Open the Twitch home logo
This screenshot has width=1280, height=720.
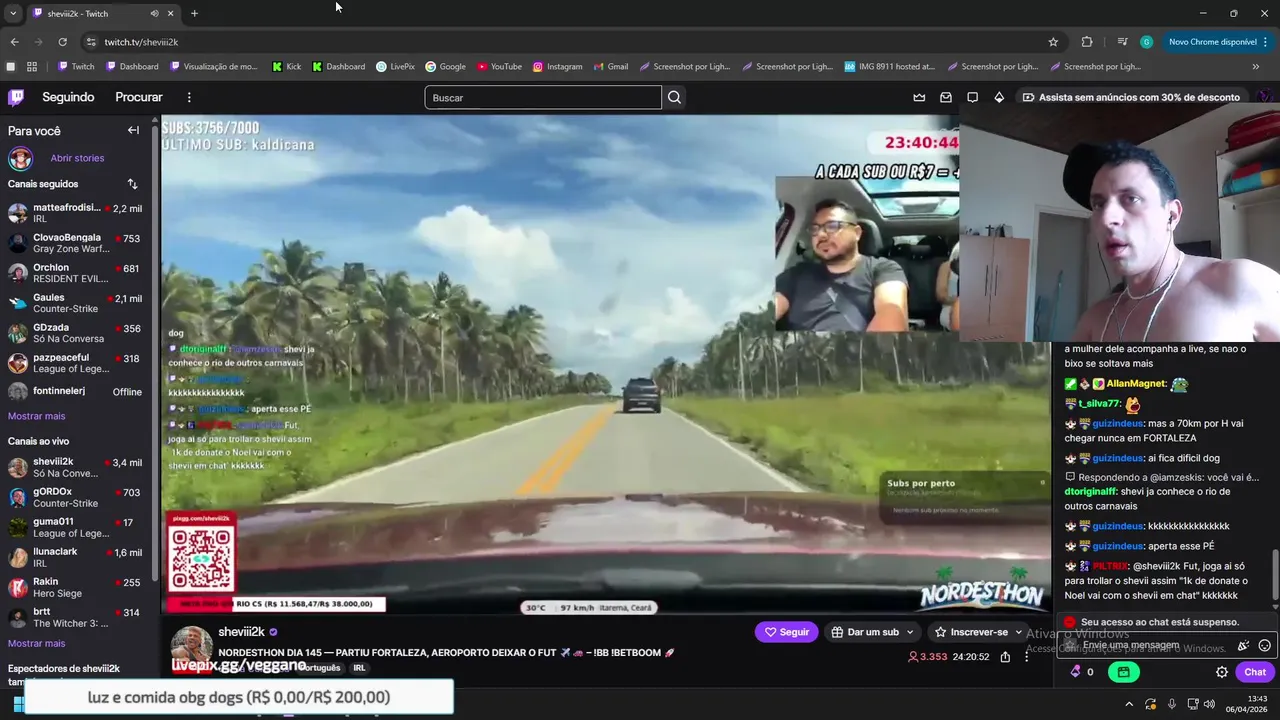[16, 97]
